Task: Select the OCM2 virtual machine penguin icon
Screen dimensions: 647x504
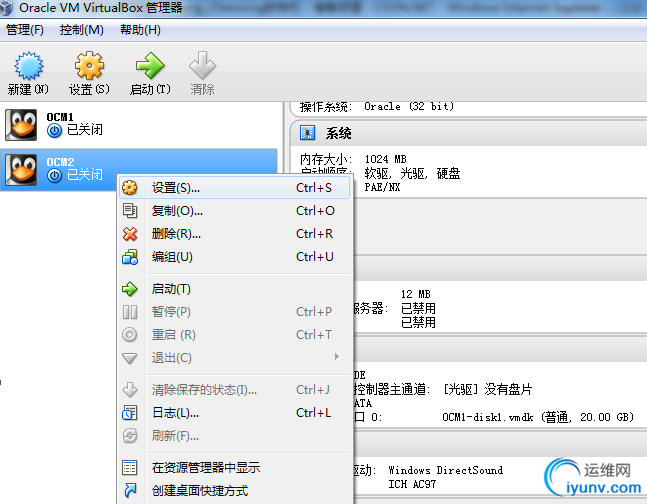Action: [21, 170]
